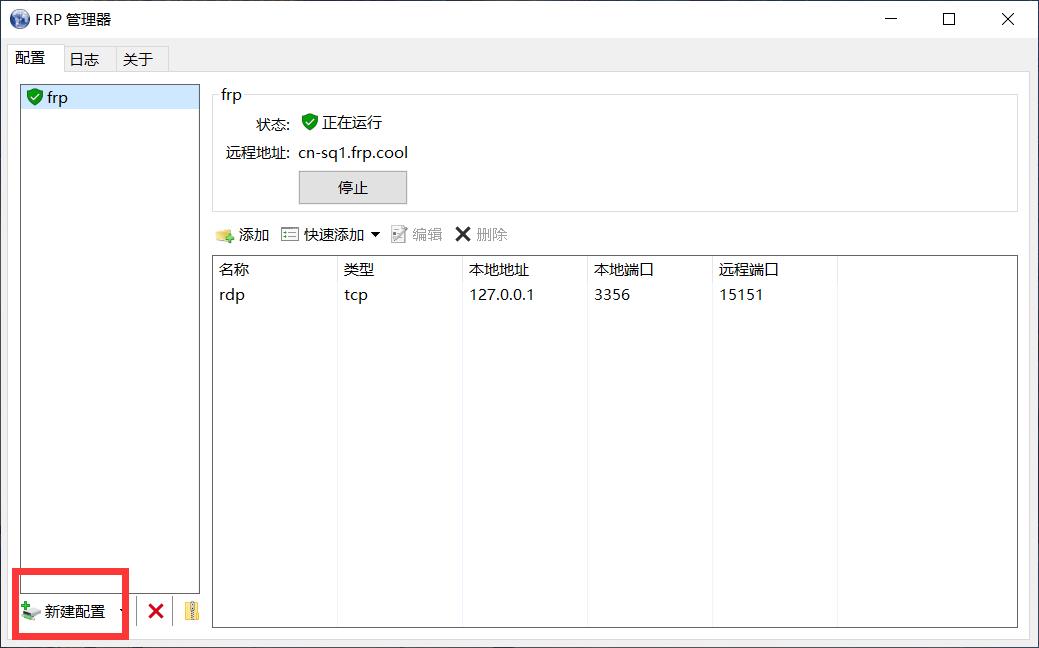Click the zip archive export icon
This screenshot has height=648, width=1039.
pos(191,611)
